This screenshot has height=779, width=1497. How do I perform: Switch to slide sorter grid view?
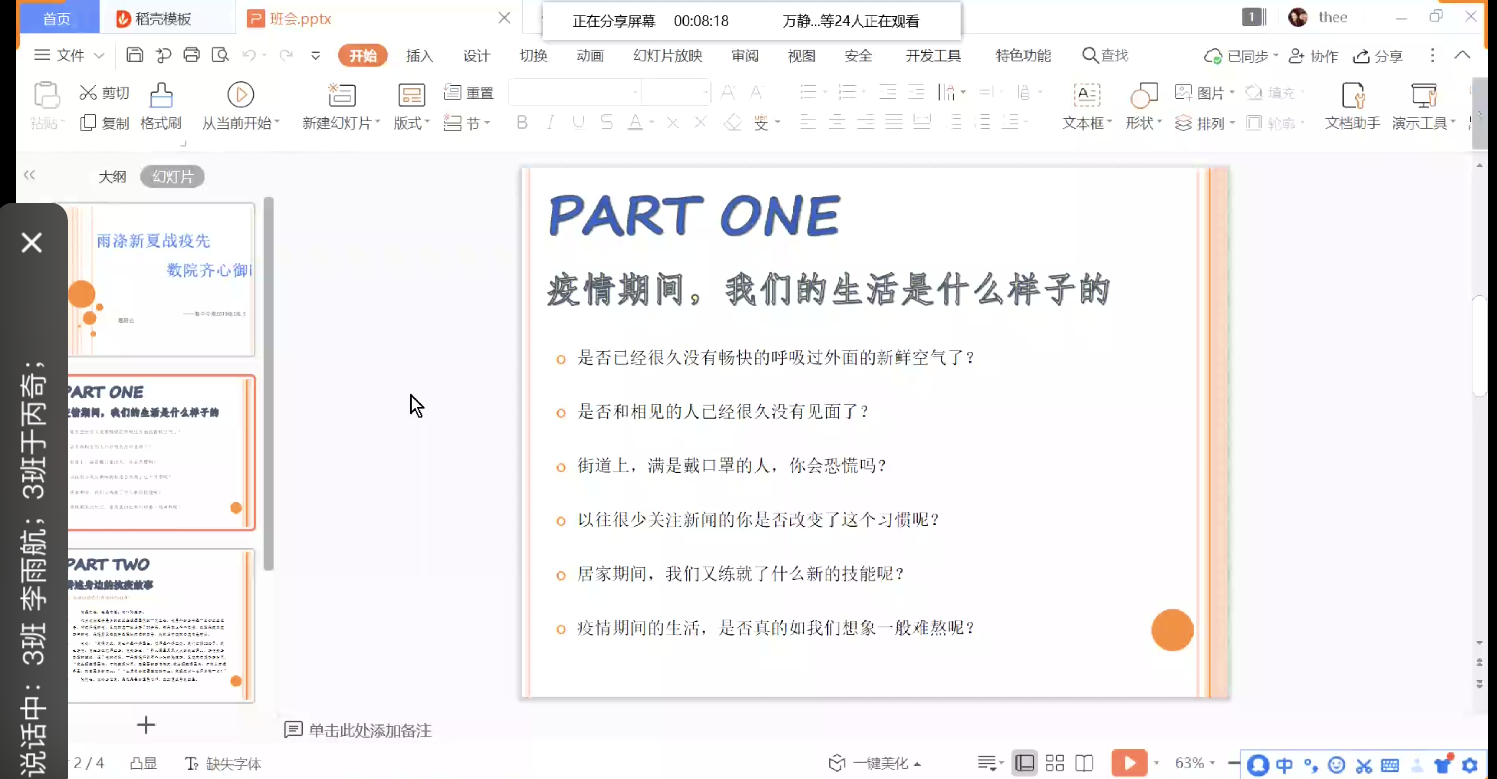pos(1055,763)
